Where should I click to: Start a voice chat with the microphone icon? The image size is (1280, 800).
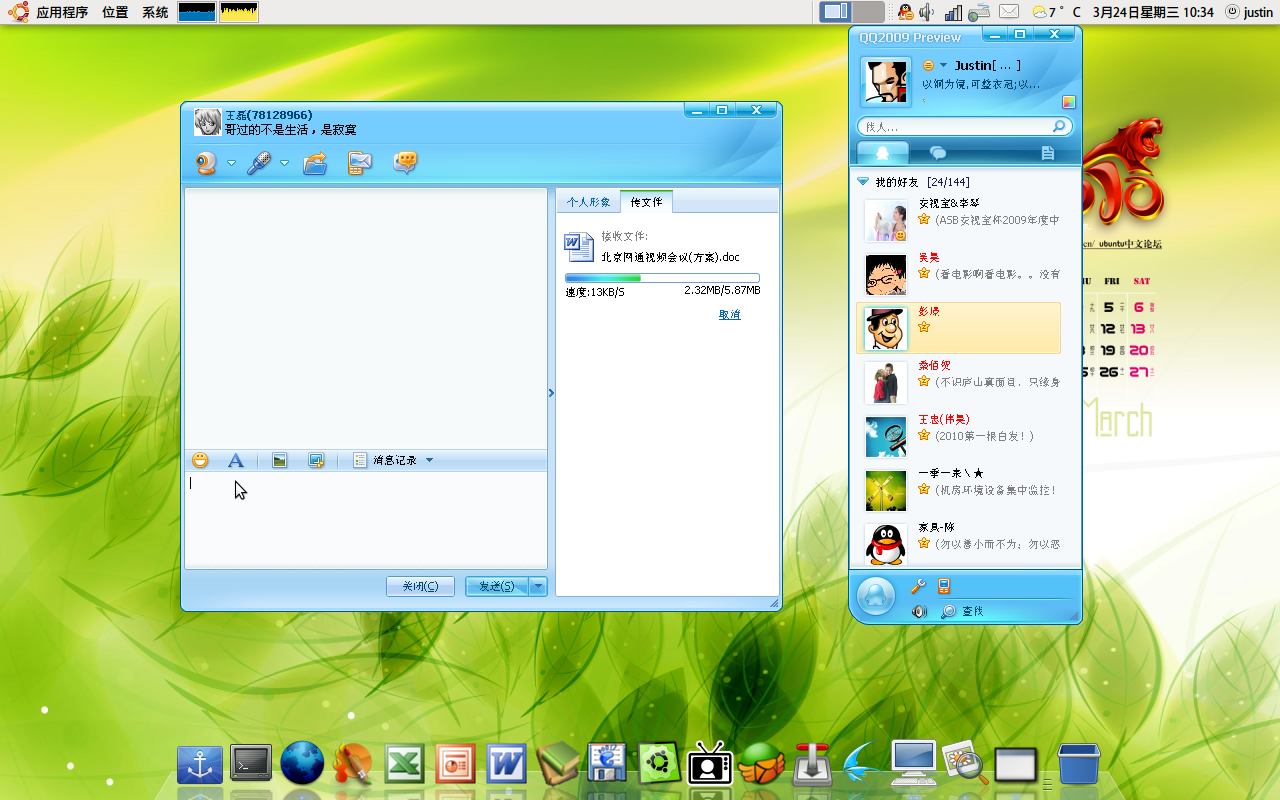pyautogui.click(x=259, y=163)
